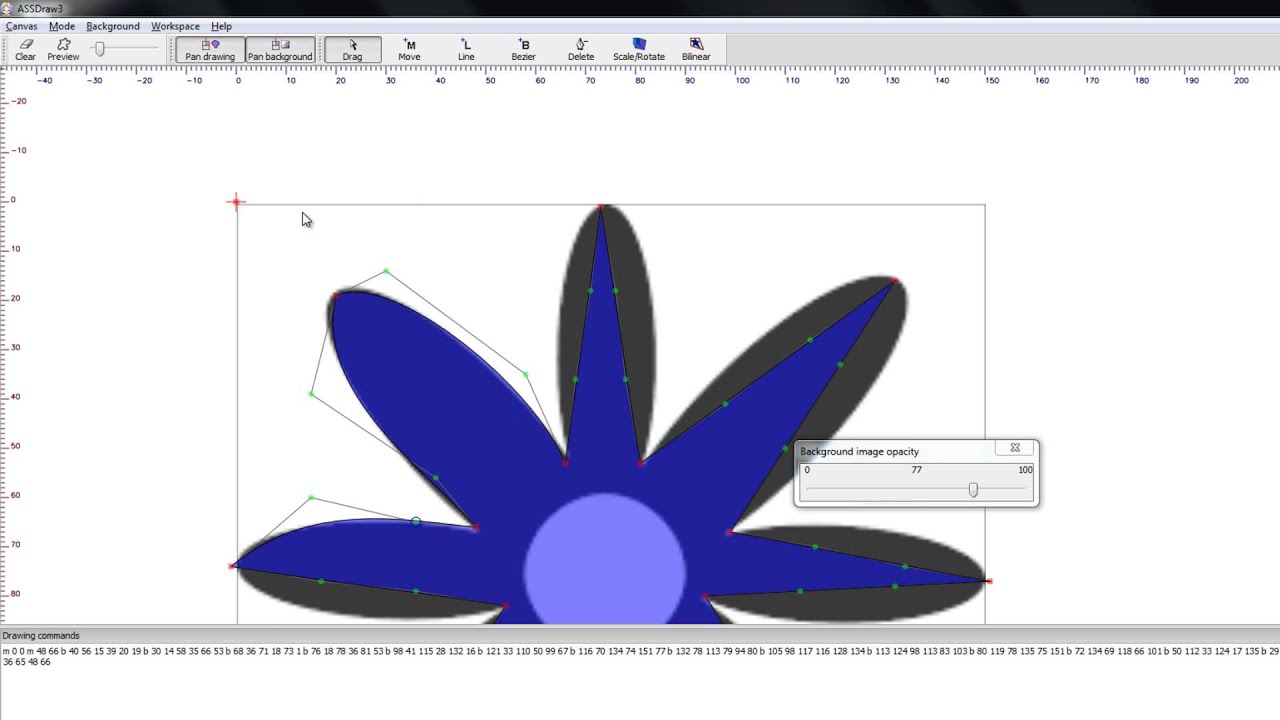Open the Canvas menu
This screenshot has height=720, width=1280.
click(22, 26)
